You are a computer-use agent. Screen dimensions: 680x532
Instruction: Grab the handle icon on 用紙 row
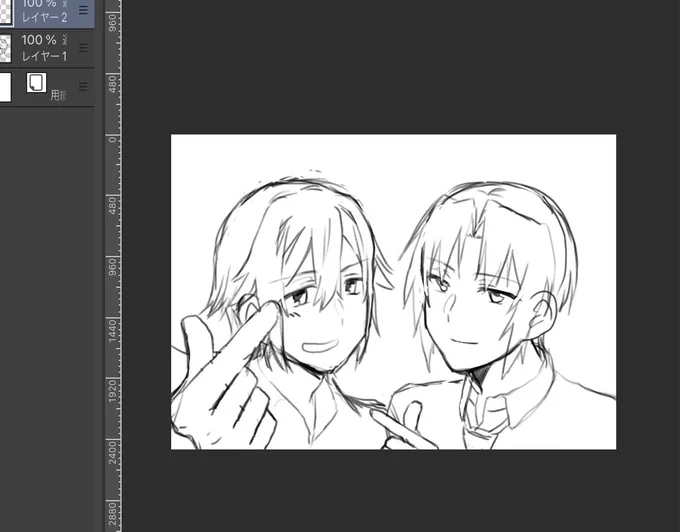83,87
